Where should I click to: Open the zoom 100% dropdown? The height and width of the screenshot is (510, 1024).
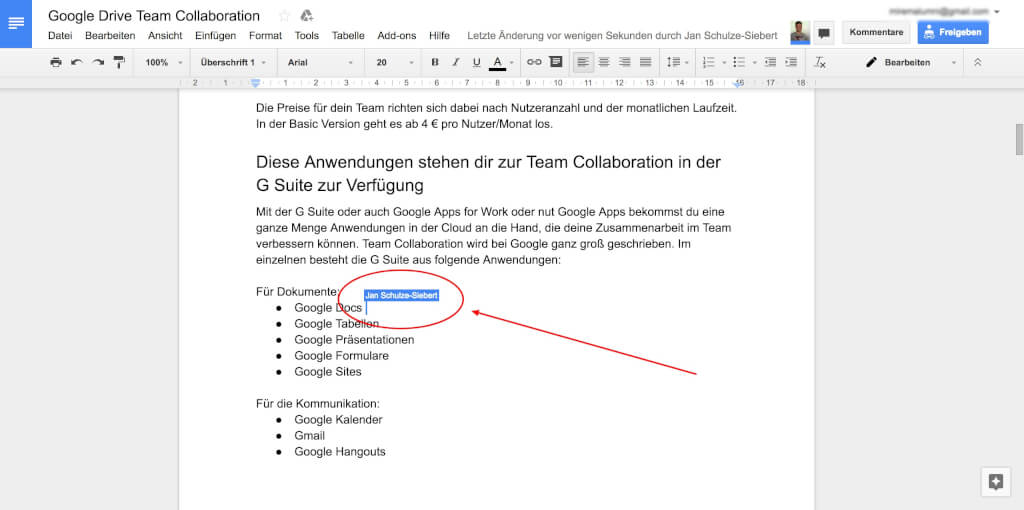click(162, 62)
